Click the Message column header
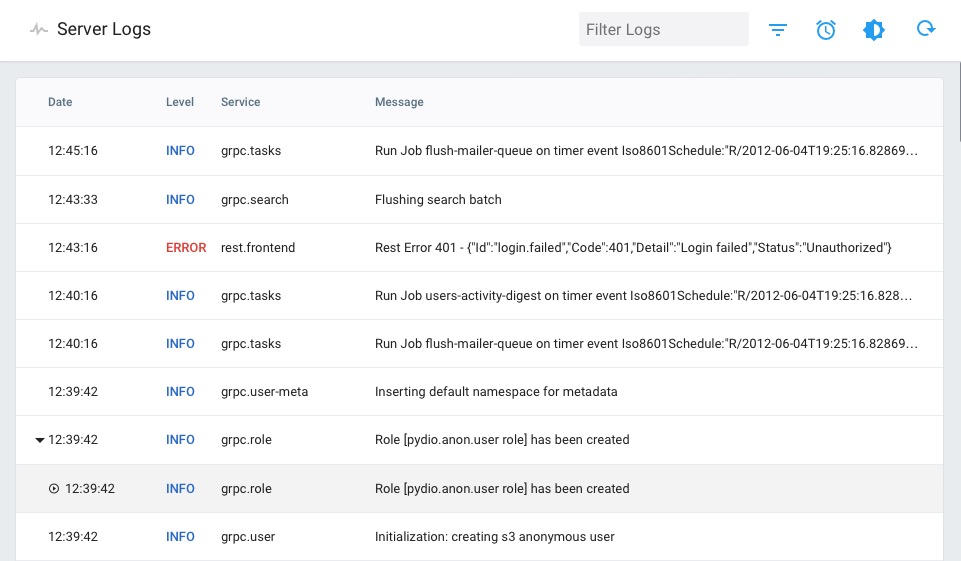Image resolution: width=961 pixels, height=561 pixels. (x=399, y=102)
